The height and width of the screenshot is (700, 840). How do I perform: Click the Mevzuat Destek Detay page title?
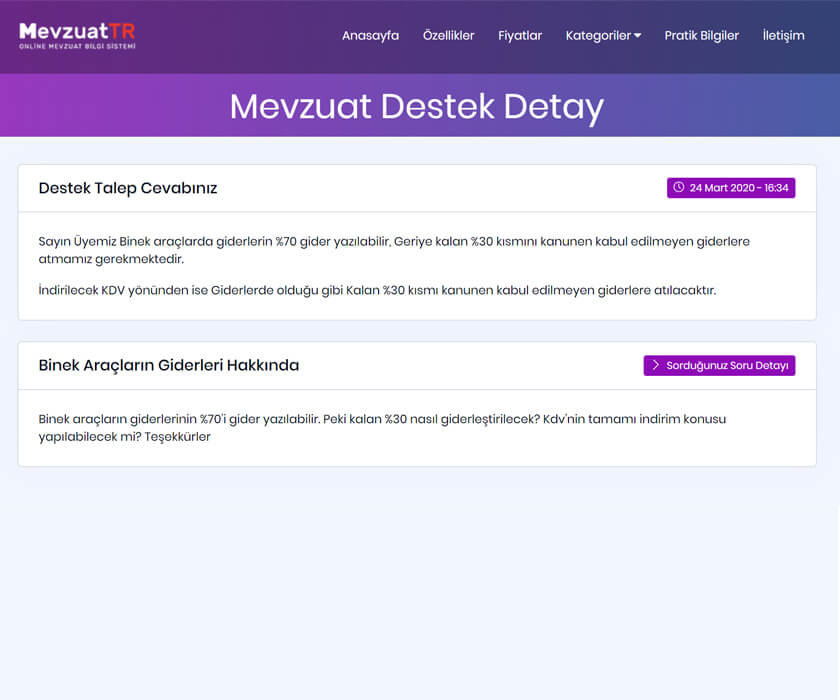tap(419, 106)
